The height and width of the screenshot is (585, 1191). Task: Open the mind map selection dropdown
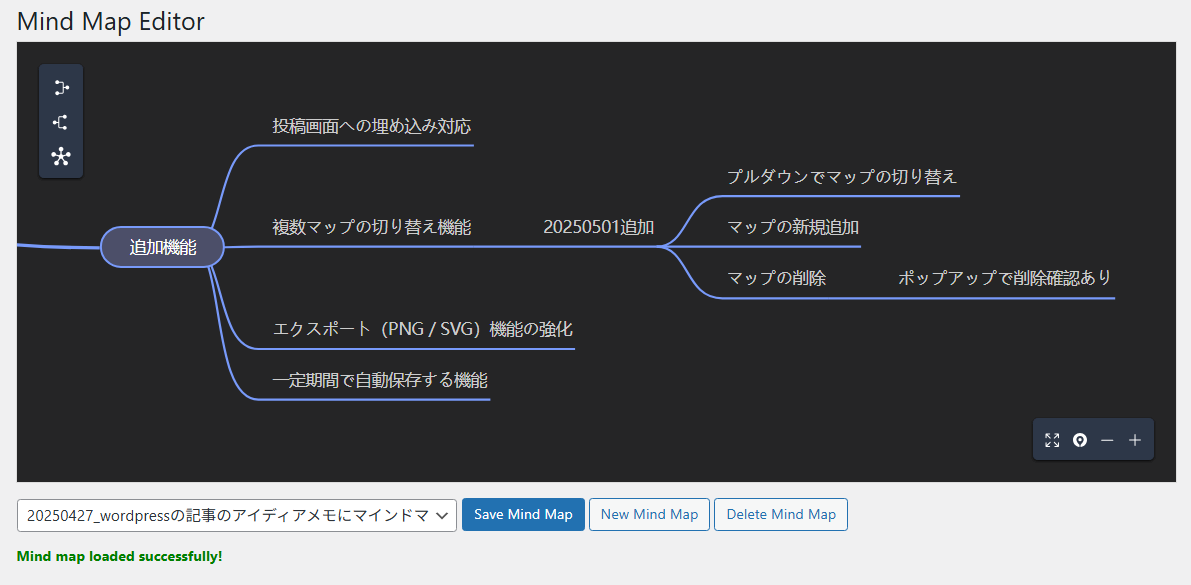click(x=237, y=515)
